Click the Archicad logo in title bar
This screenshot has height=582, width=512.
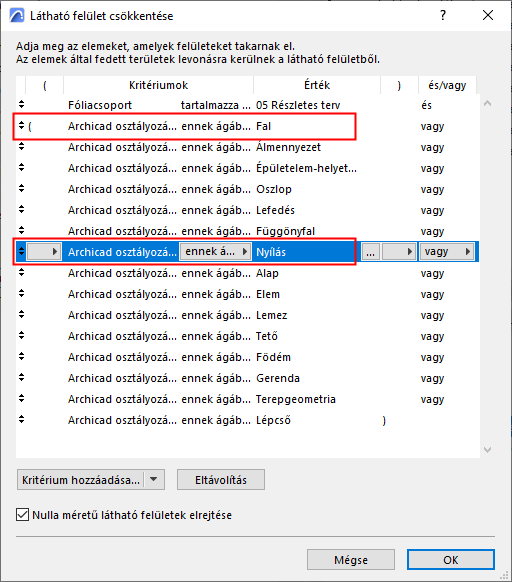coord(17,16)
